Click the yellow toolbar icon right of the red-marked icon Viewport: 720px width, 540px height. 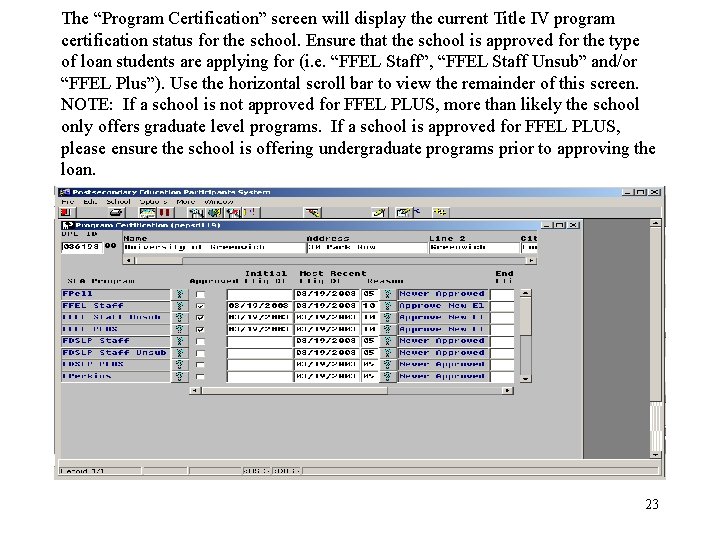(x=251, y=213)
